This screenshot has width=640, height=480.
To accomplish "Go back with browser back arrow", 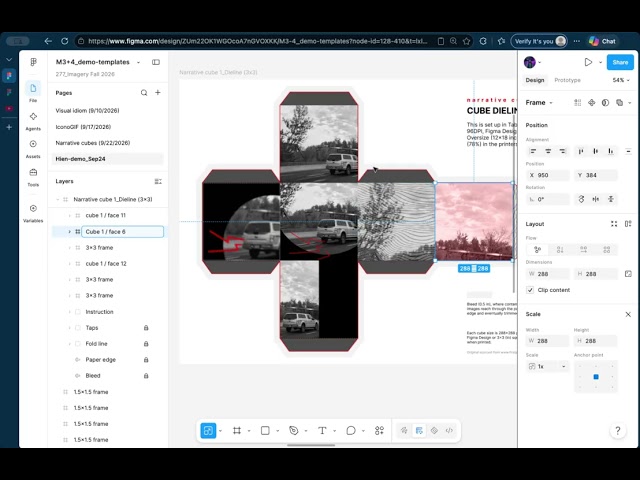I will point(48,41).
